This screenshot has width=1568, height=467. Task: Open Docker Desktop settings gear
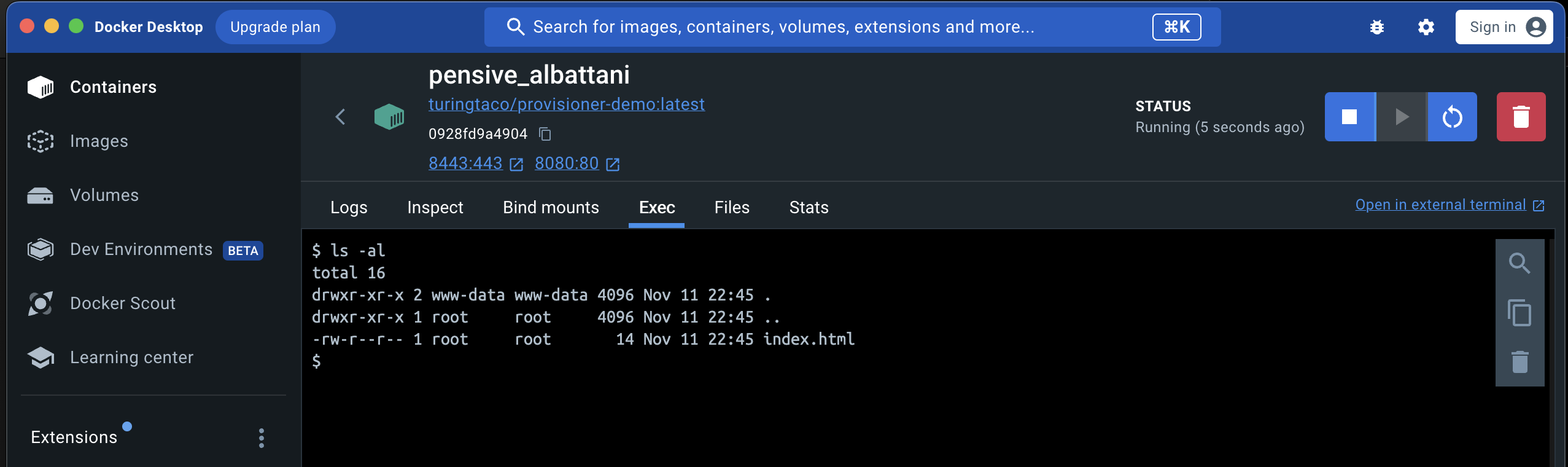pyautogui.click(x=1426, y=27)
